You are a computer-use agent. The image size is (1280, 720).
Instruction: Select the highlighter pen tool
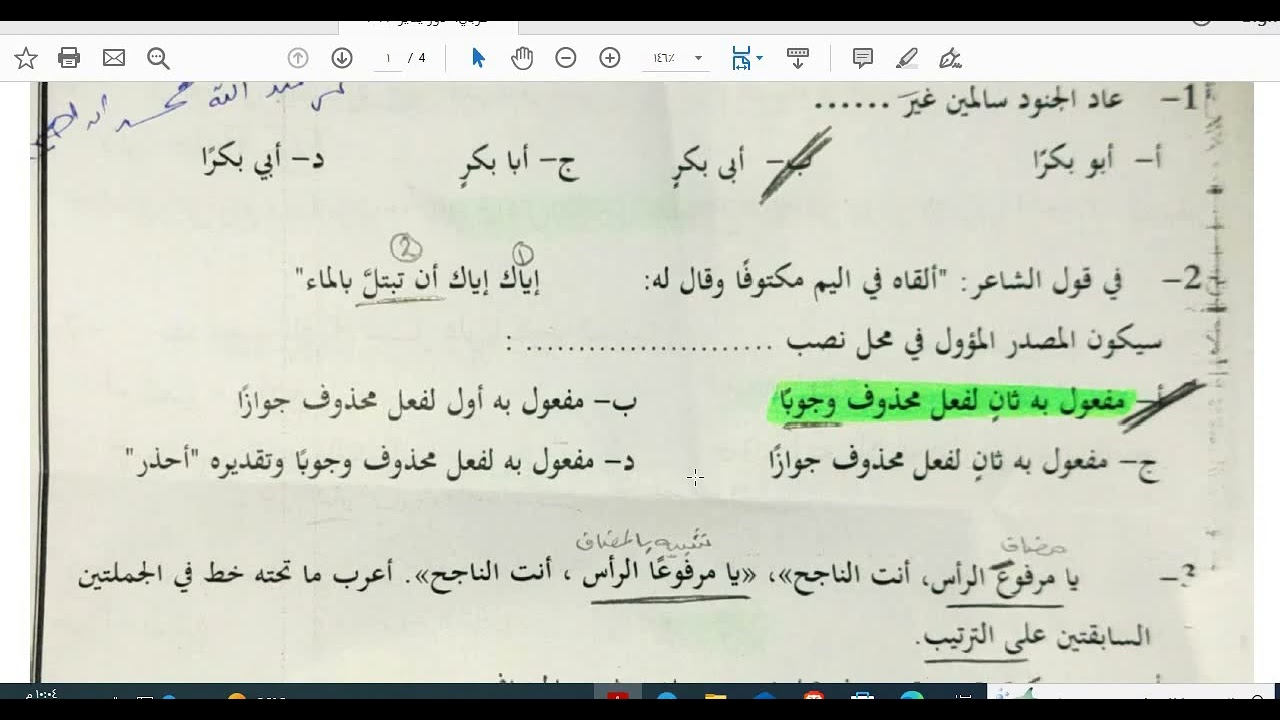[907, 58]
